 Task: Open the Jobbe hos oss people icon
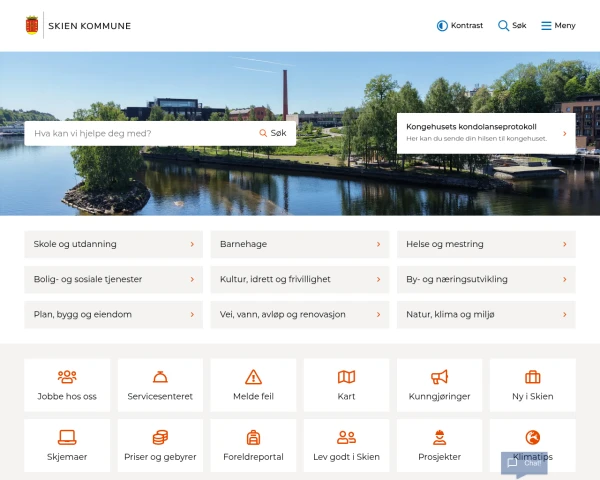[67, 377]
